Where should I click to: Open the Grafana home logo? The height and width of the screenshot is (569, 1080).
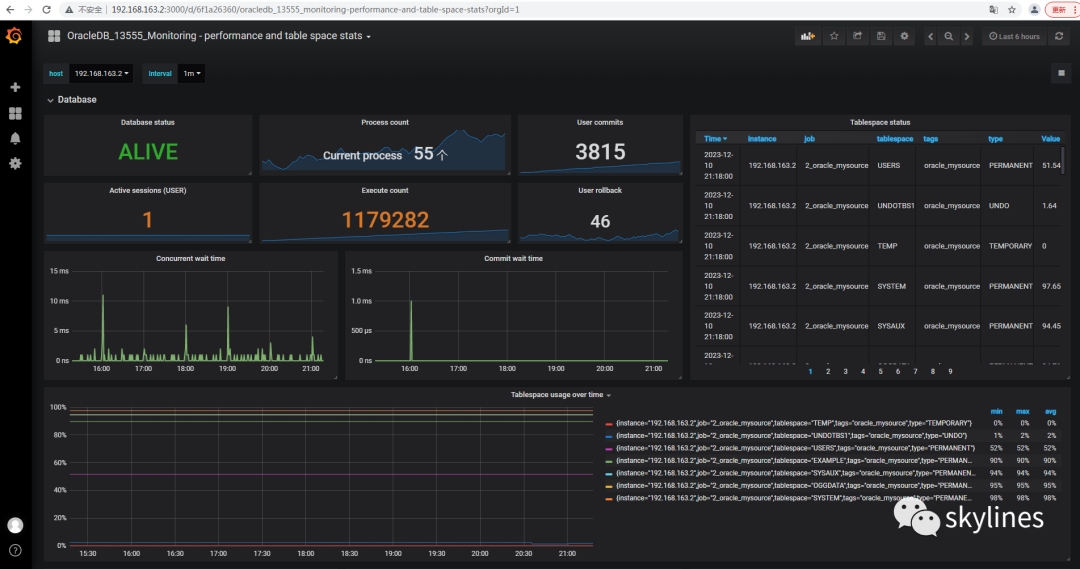point(14,36)
